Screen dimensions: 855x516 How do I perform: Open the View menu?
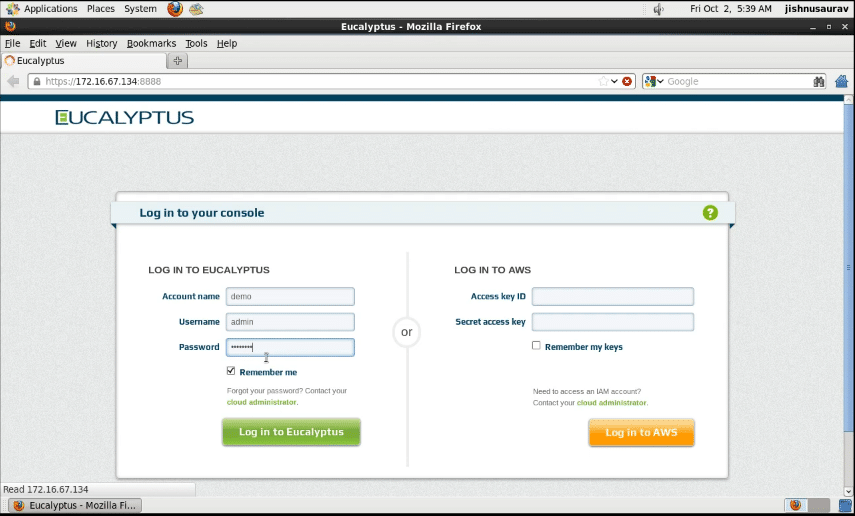click(66, 43)
